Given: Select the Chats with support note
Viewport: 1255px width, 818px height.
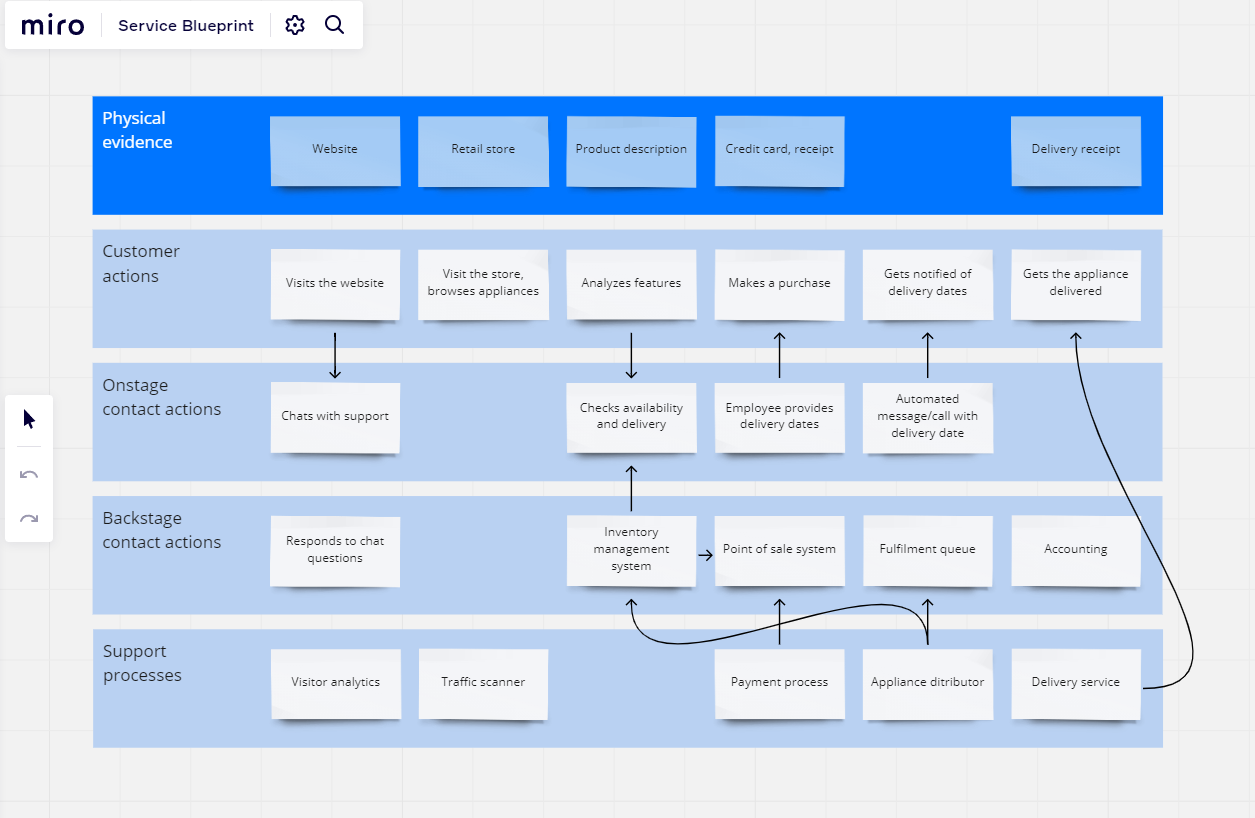Looking at the screenshot, I should (335, 417).
